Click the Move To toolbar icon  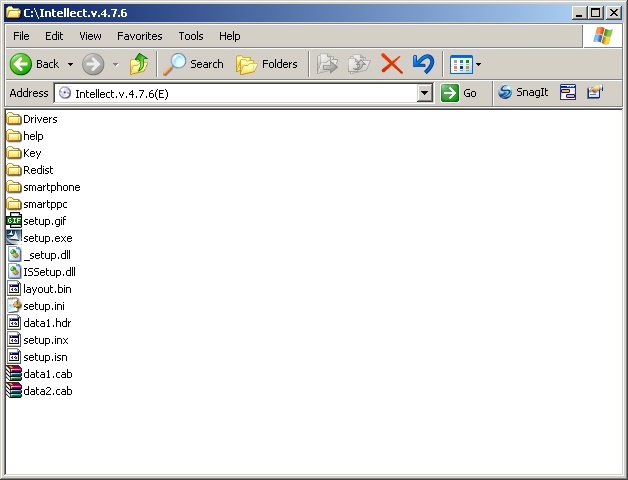click(327, 64)
